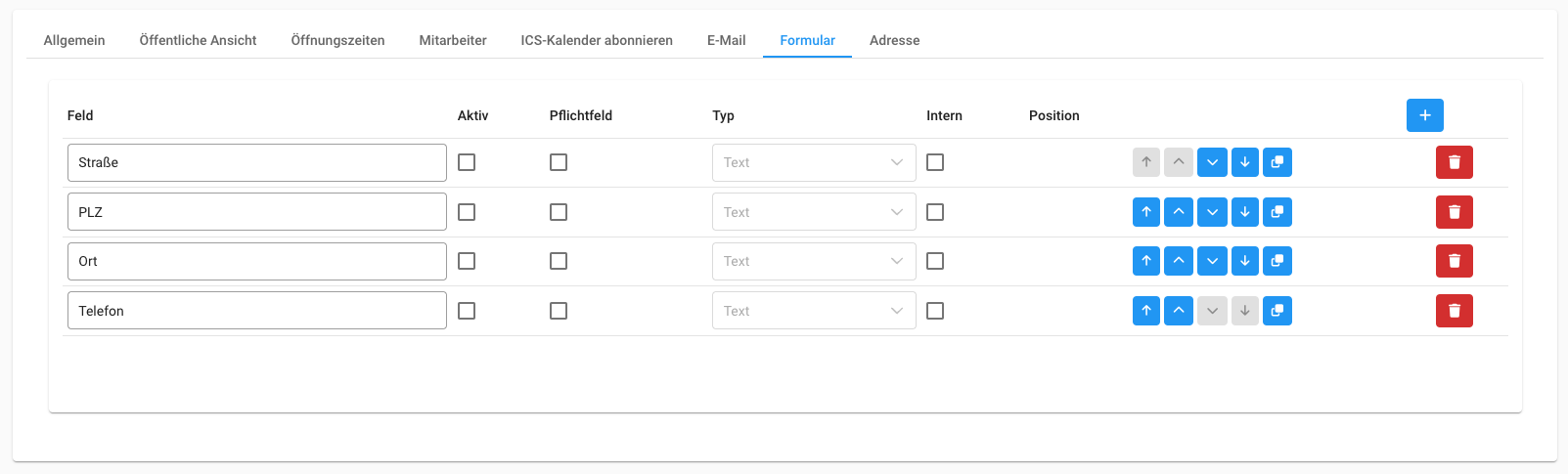Mark PLZ as Pflichtfeld
1568x474 pixels.
tap(559, 212)
